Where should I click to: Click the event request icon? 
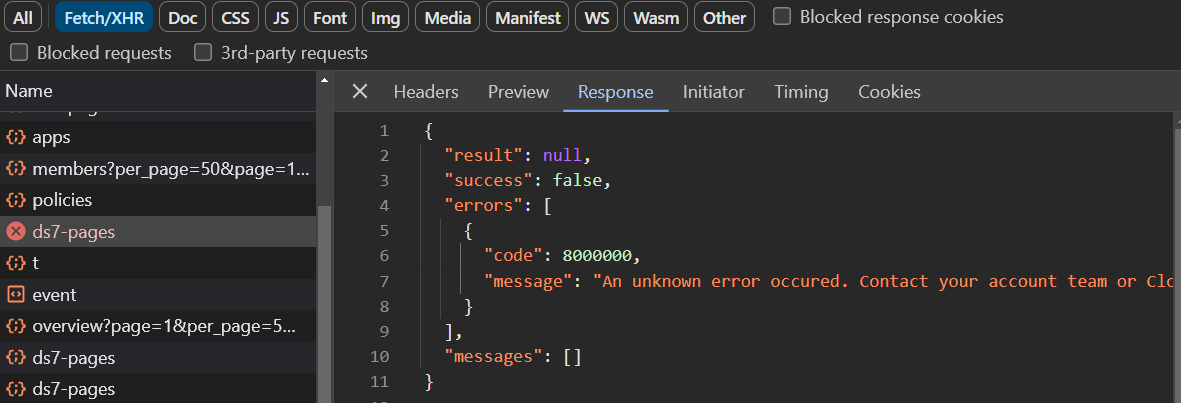pyautogui.click(x=16, y=295)
